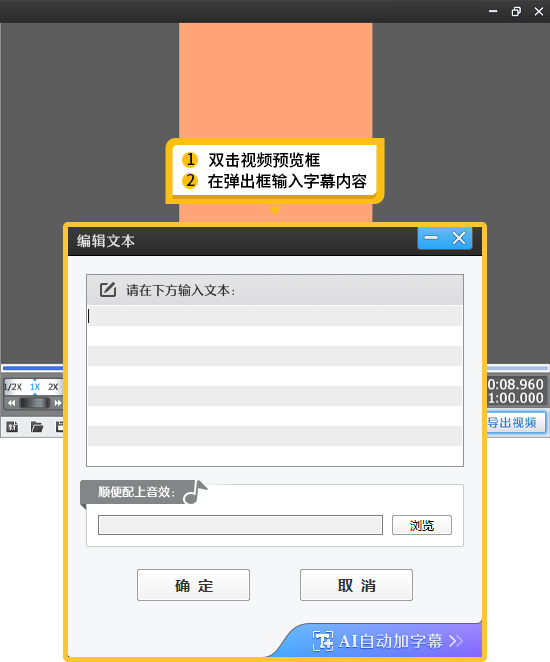
Task: Click inside the subtitle text input area
Action: 275,385
